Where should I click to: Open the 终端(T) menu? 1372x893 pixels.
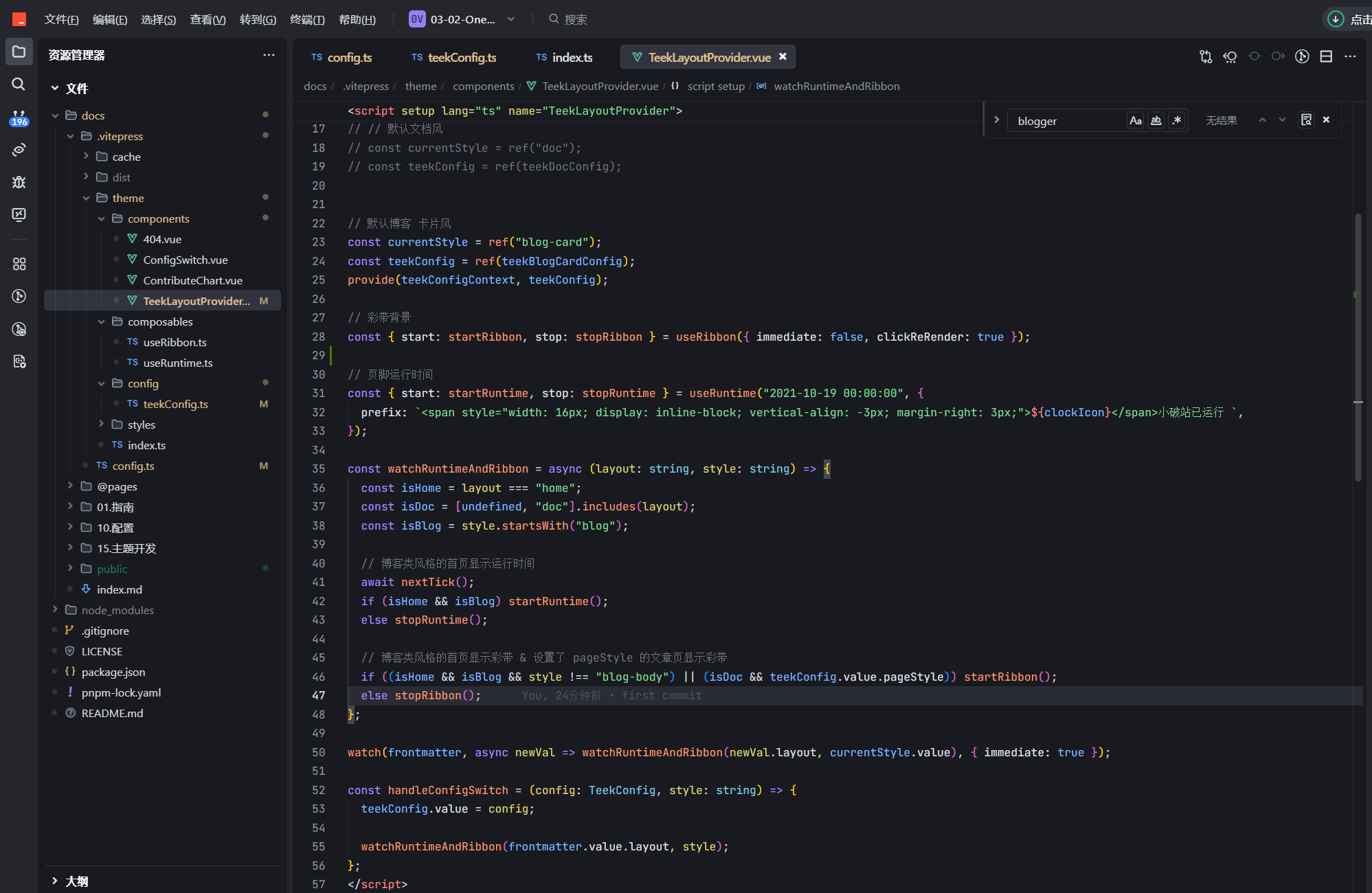point(307,19)
